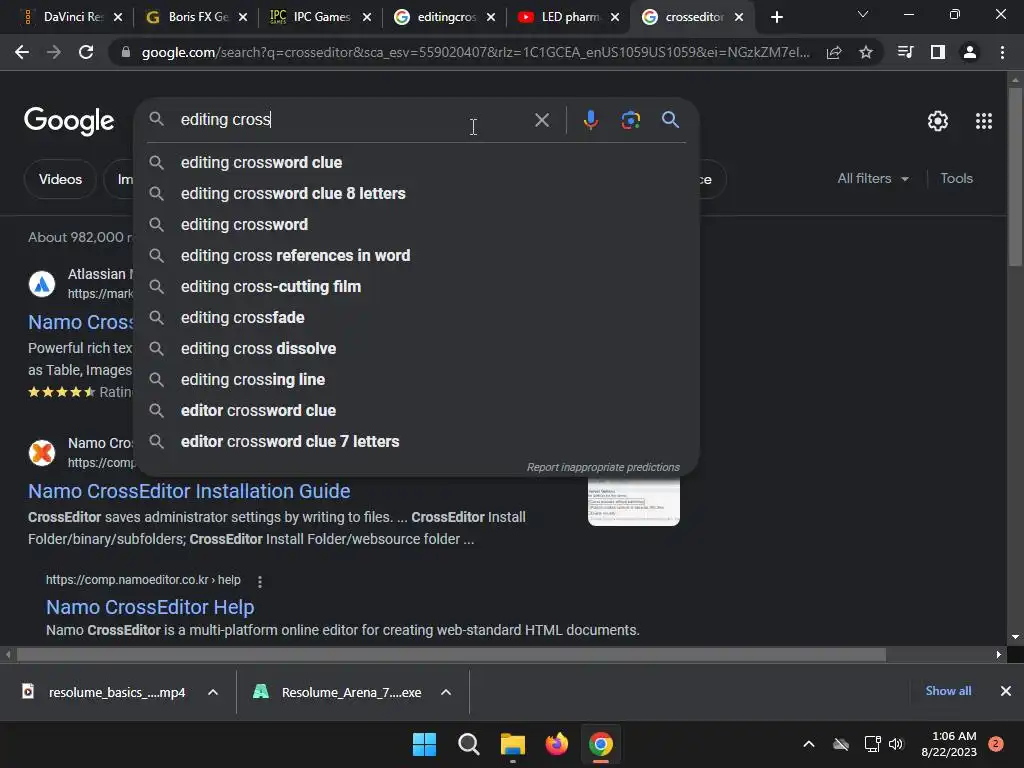Open clock and date 1:06 AM
The height and width of the screenshot is (768, 1024).
[949, 744]
